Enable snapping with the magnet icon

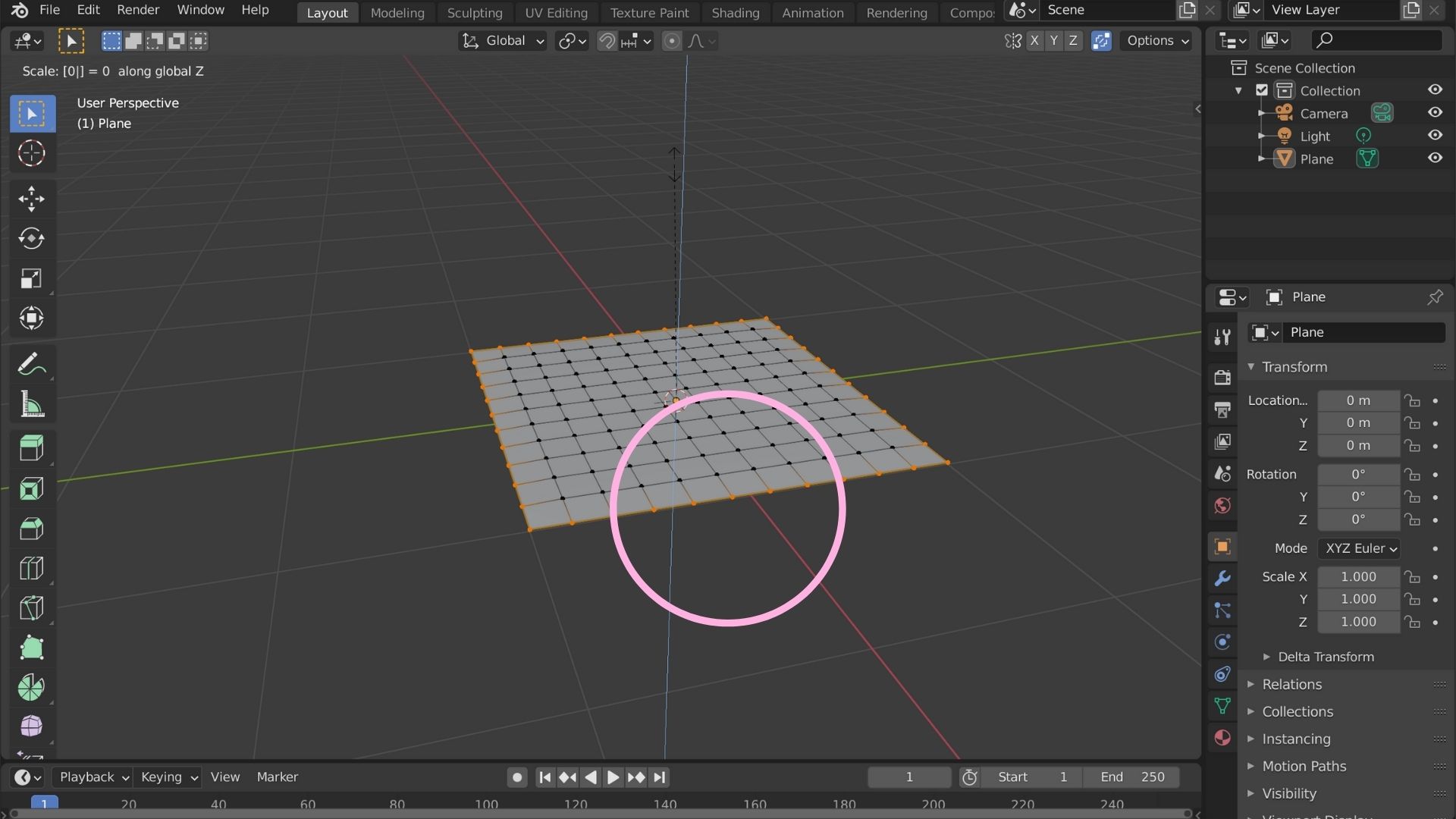point(606,41)
